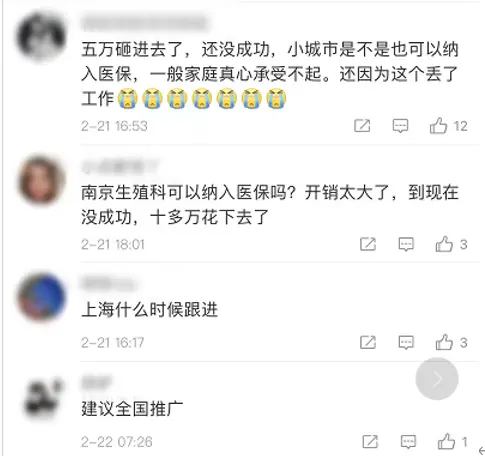Share the 五万砸进去了 comment
485x463 pixels.
pyautogui.click(x=362, y=126)
